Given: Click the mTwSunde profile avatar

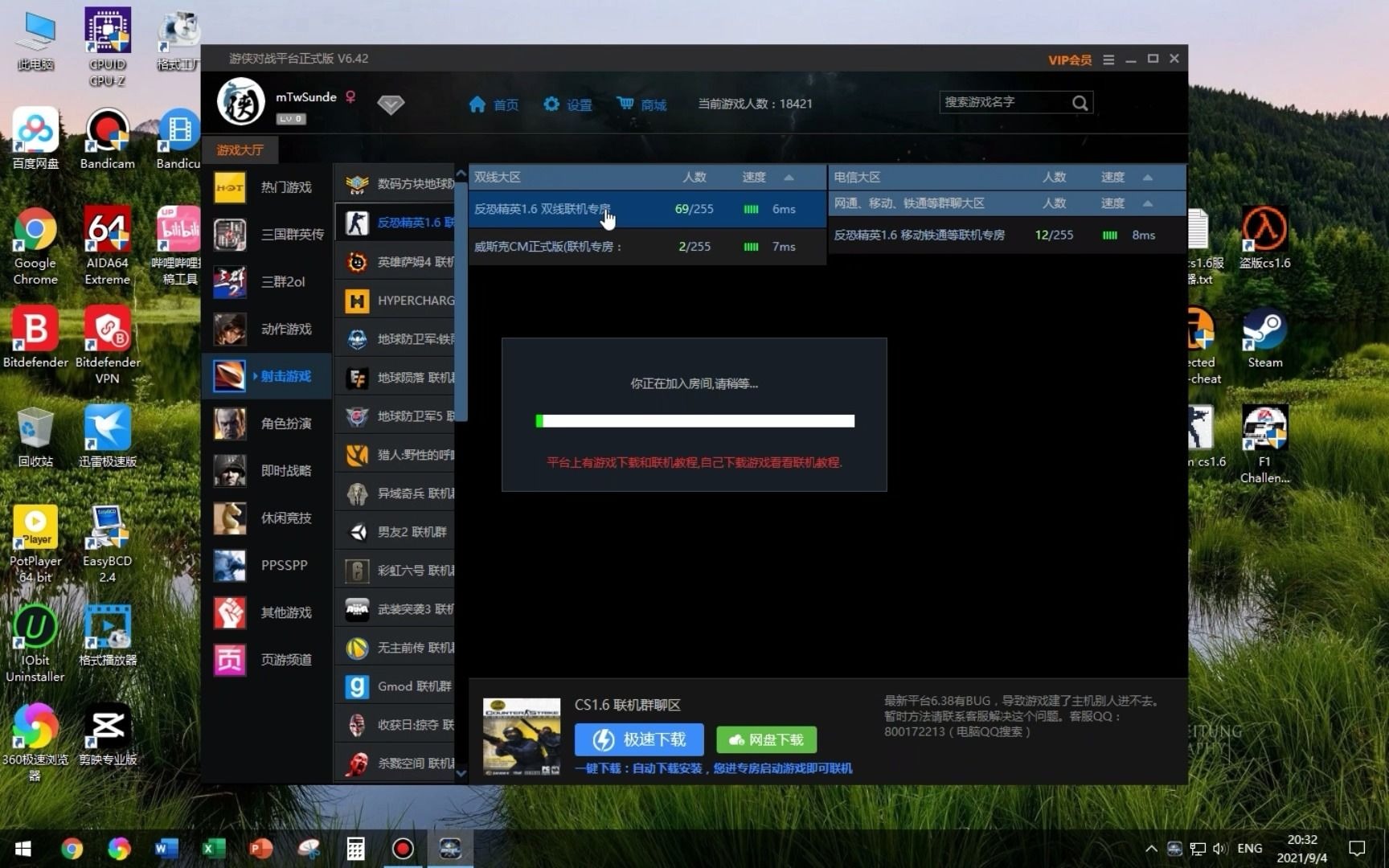Looking at the screenshot, I should [241, 102].
